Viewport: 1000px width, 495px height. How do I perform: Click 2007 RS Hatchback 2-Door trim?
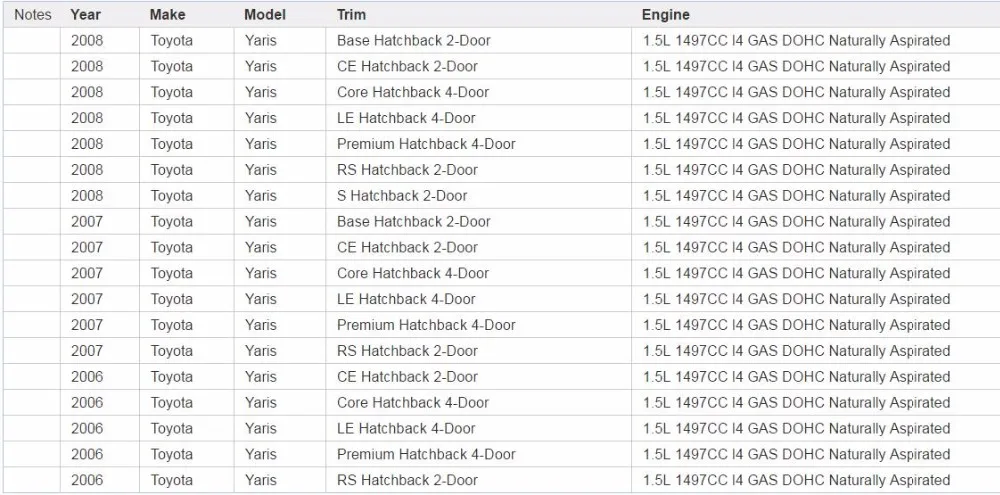coord(407,351)
